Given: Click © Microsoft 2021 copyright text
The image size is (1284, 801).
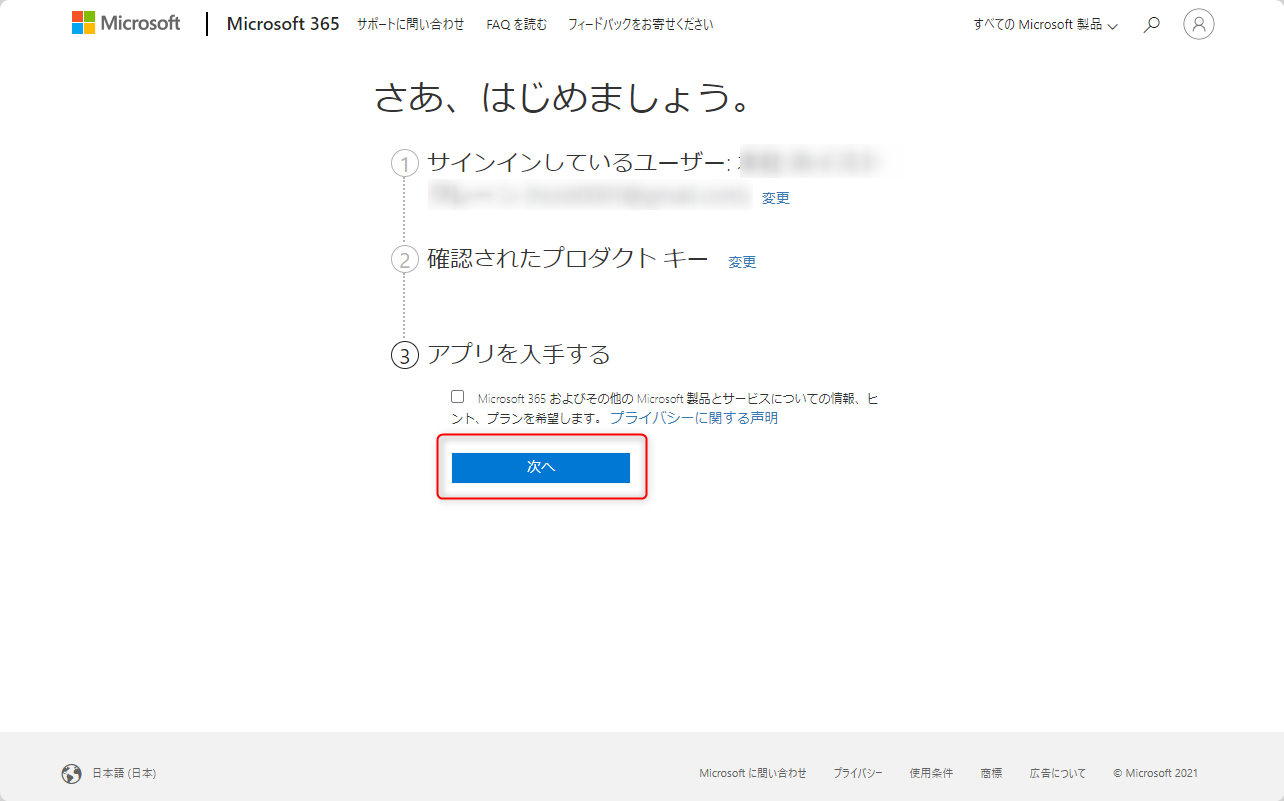Looking at the screenshot, I should 1155,773.
